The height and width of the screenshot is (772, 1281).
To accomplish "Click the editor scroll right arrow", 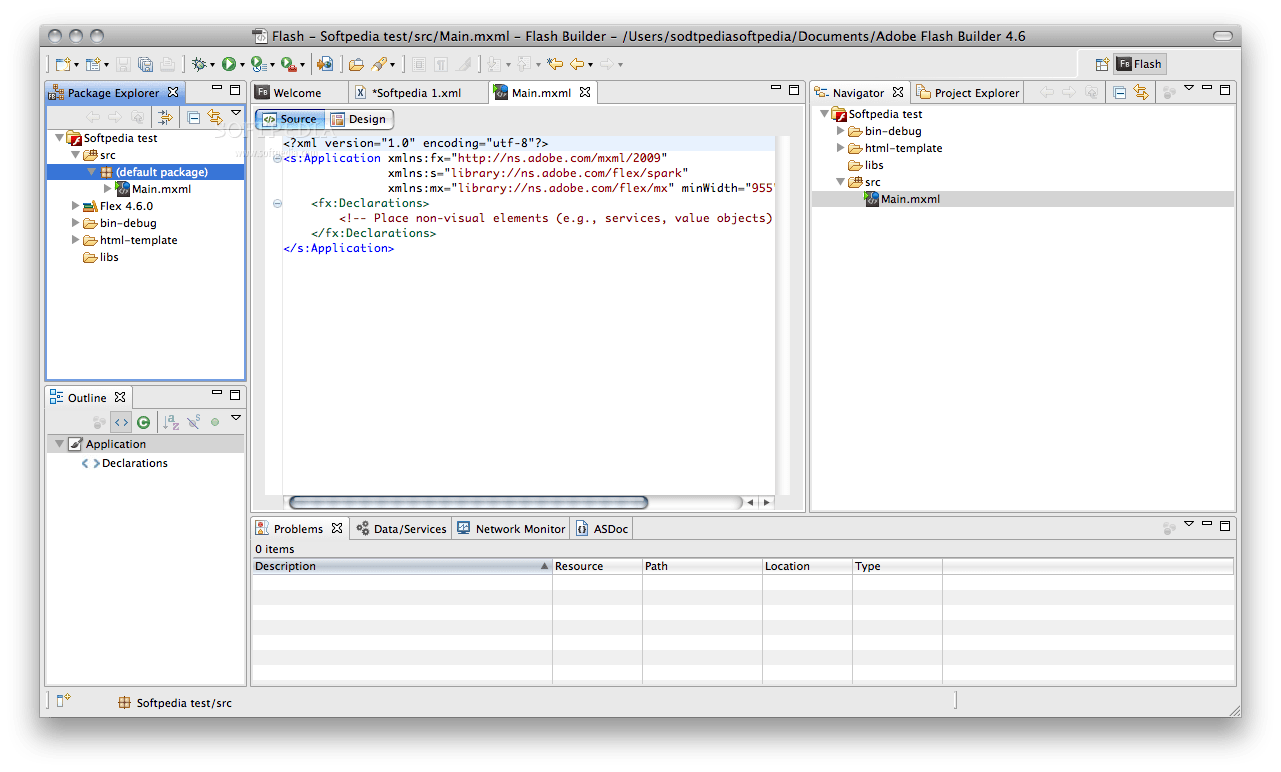I will [767, 502].
